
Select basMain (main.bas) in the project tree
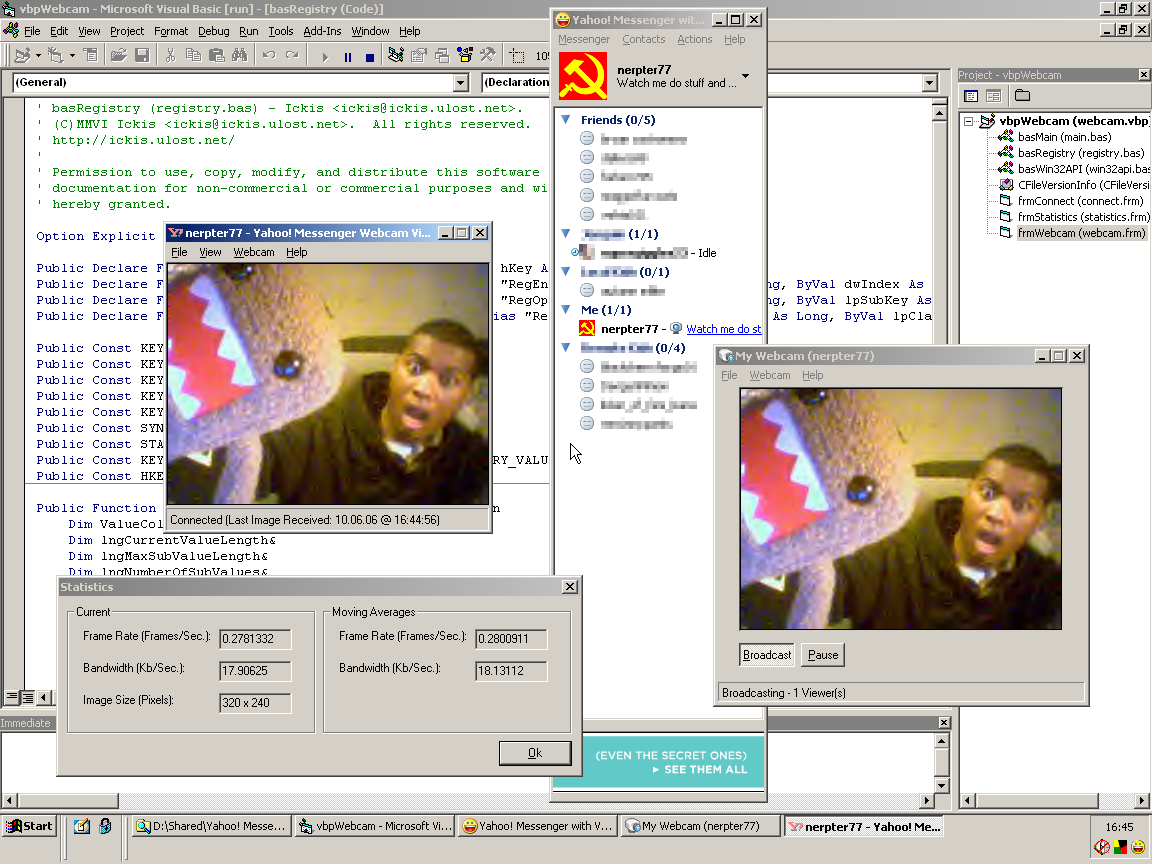[1064, 137]
